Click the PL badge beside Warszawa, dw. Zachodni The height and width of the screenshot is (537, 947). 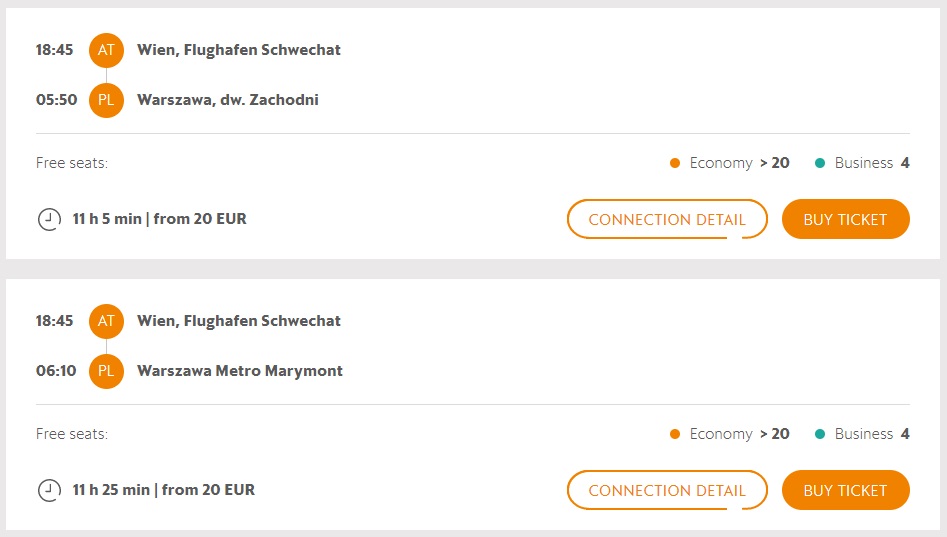(x=106, y=100)
